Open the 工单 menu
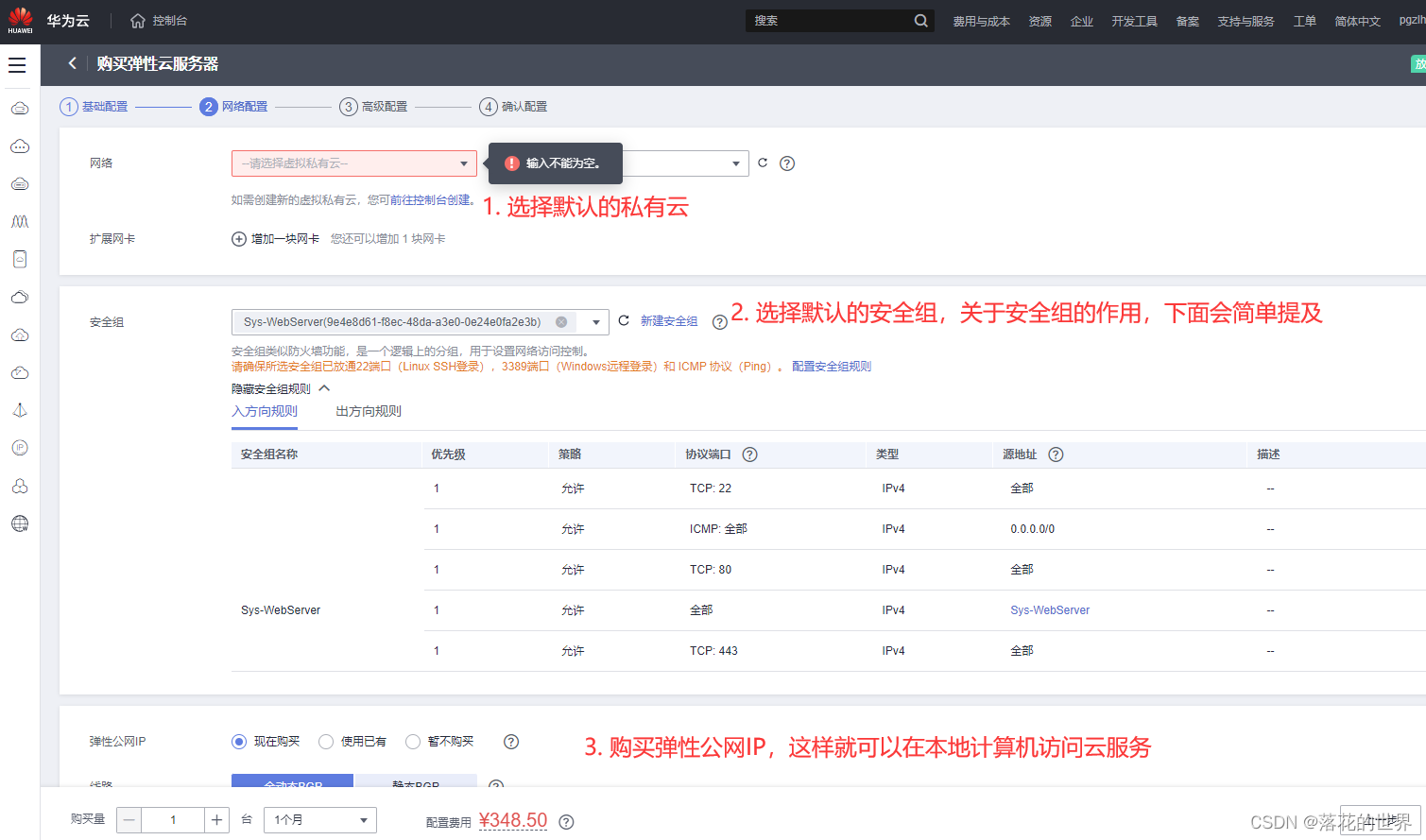Viewport: 1426px width, 840px height. tap(1305, 21)
